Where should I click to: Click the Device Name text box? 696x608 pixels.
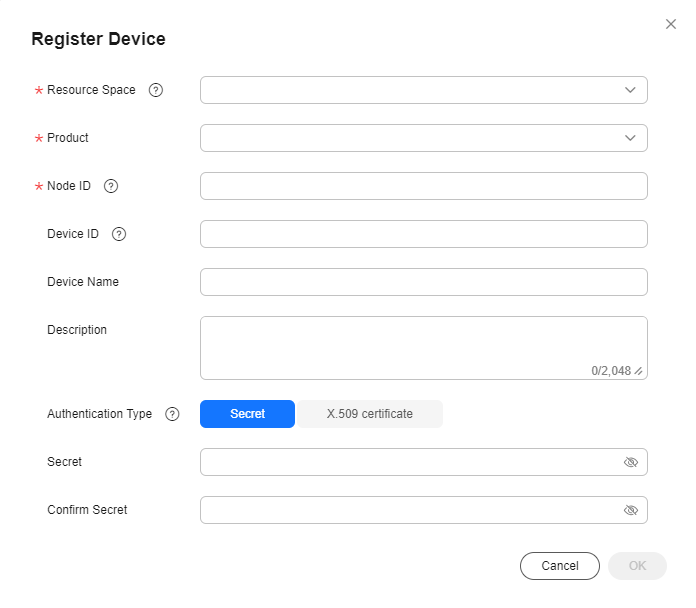pyautogui.click(x=423, y=282)
